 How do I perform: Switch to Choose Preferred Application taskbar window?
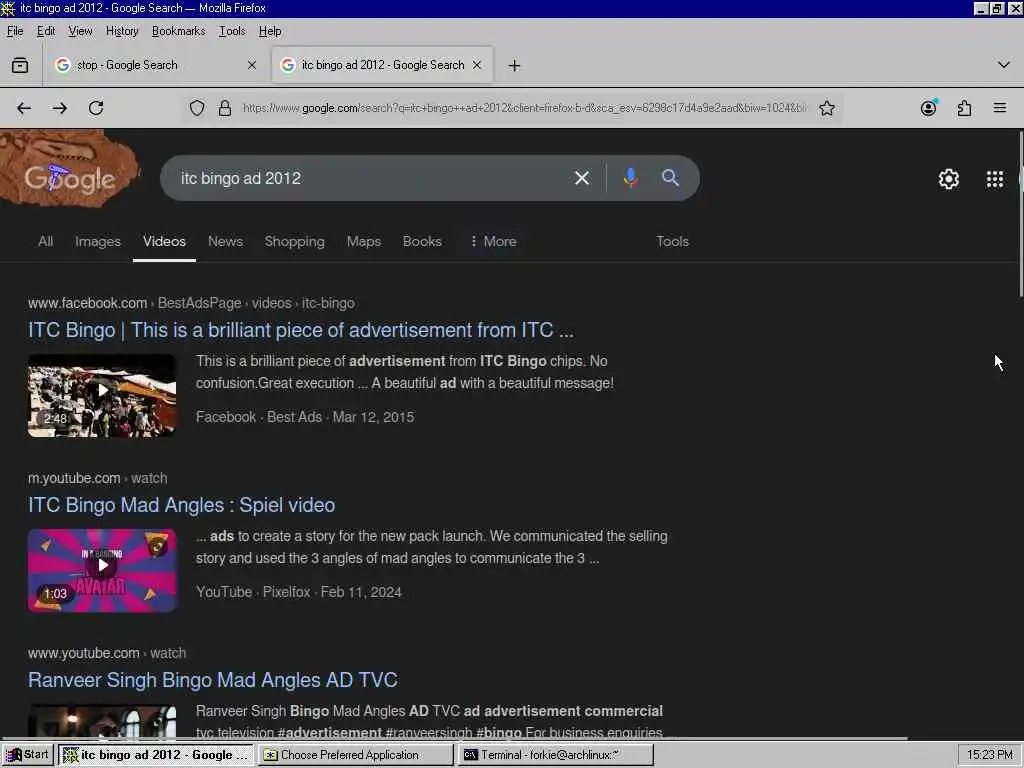[x=355, y=755]
